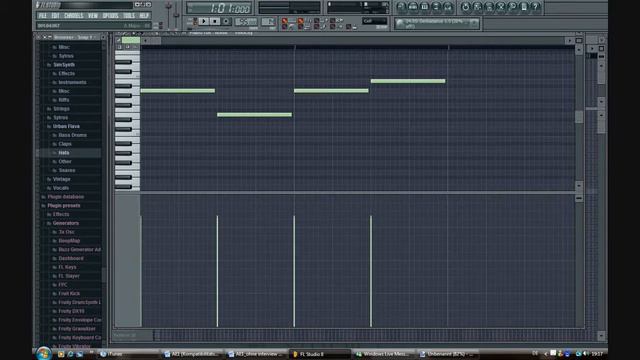Viewport: 640px width, 360px height.
Task: Toggle pattern/song mode switch left of Play
Action: 195,22
